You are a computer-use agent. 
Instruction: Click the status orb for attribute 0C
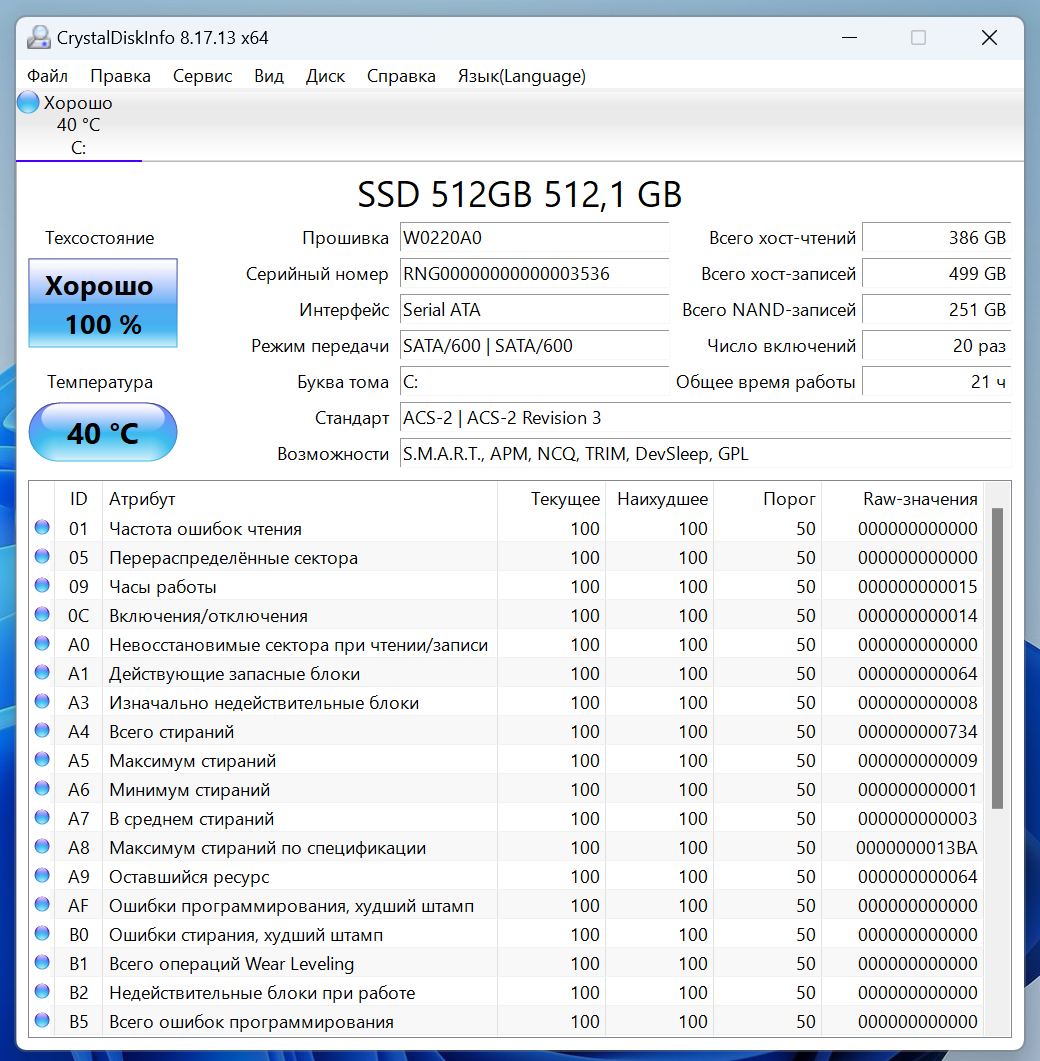42,614
